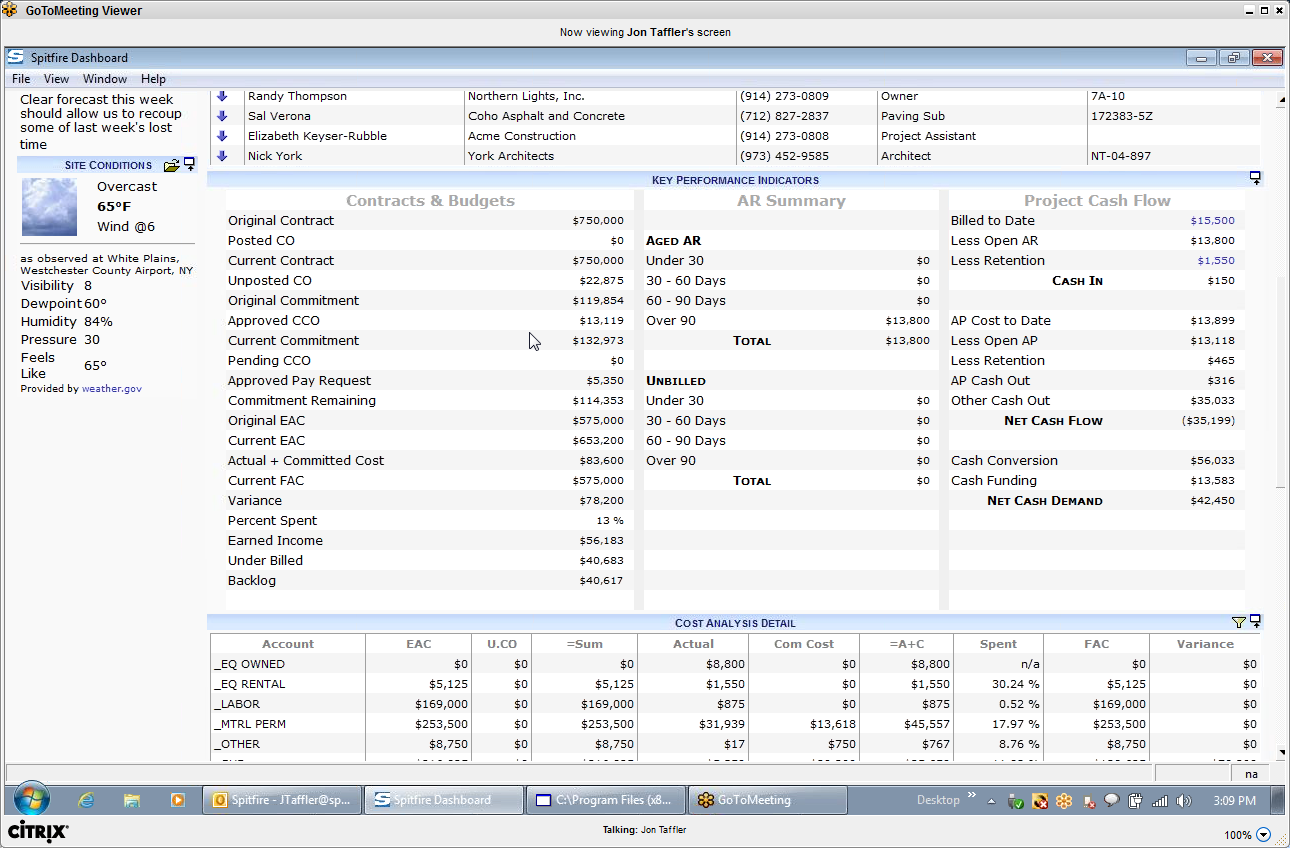Click the network signal strength tray icon
Viewport: 1290px width, 848px height.
pos(1159,801)
